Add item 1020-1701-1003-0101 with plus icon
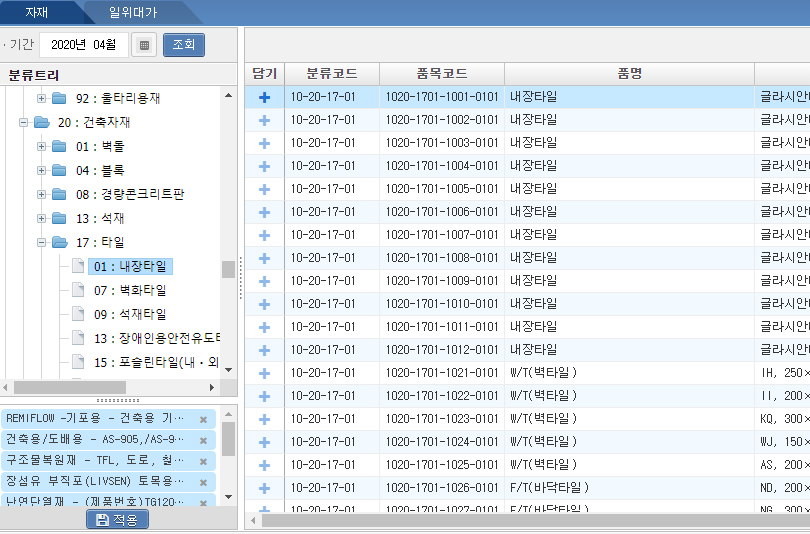 coord(264,143)
